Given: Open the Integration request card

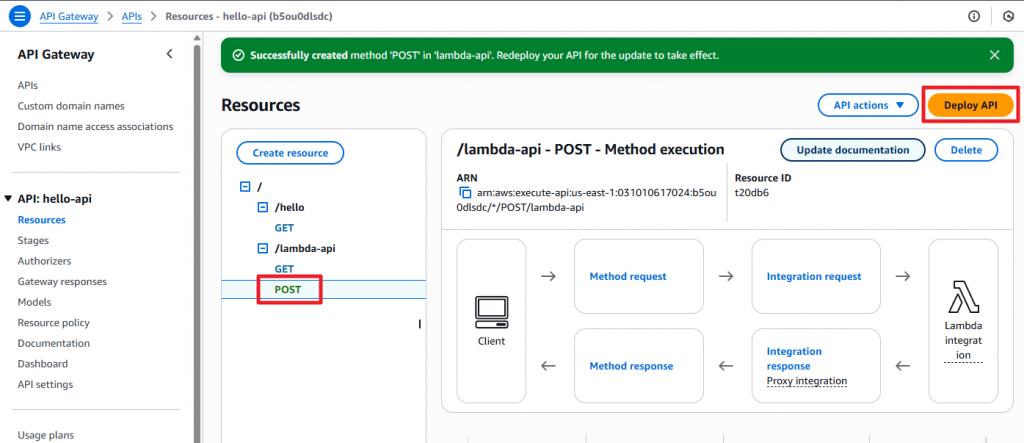Looking at the screenshot, I should click(816, 276).
